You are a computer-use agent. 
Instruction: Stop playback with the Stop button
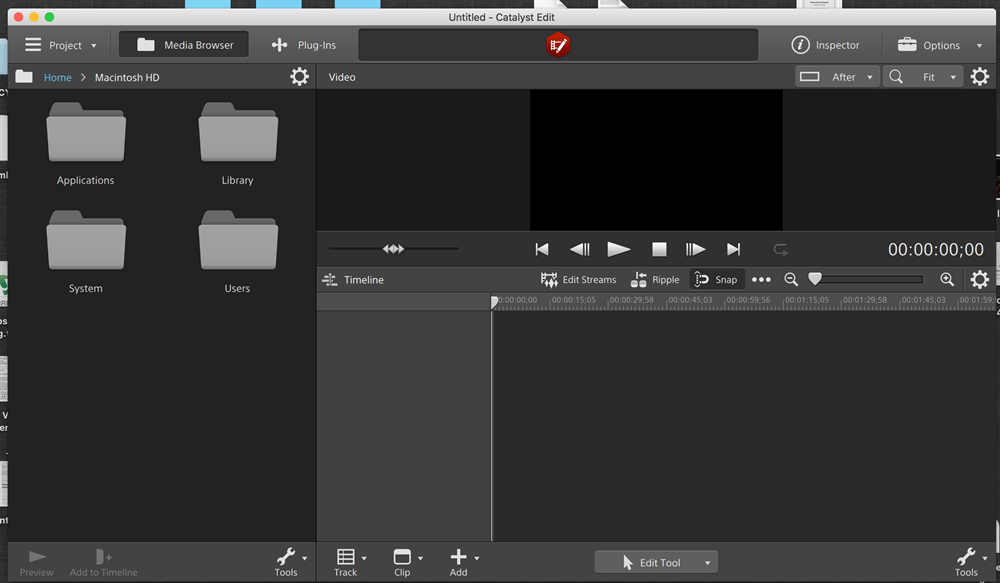point(659,249)
